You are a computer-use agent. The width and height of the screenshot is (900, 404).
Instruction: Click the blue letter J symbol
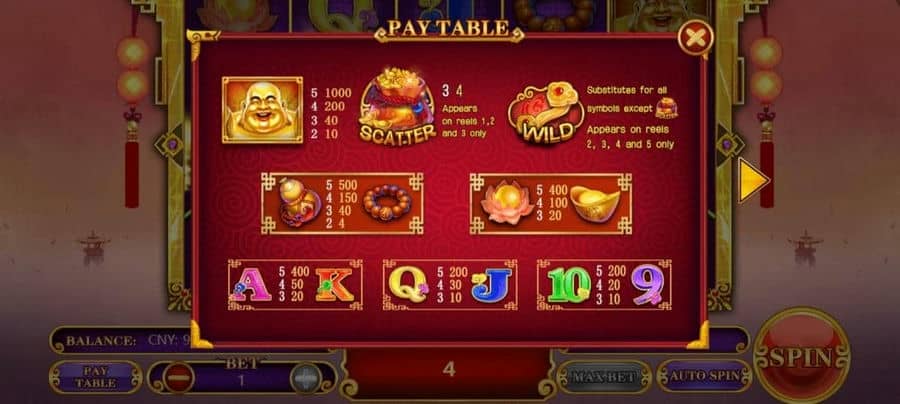[x=491, y=284]
